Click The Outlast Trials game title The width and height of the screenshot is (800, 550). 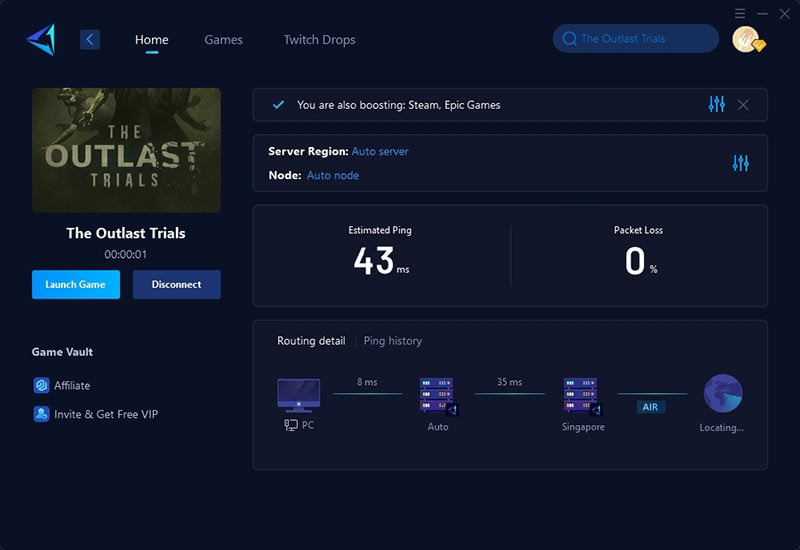126,233
